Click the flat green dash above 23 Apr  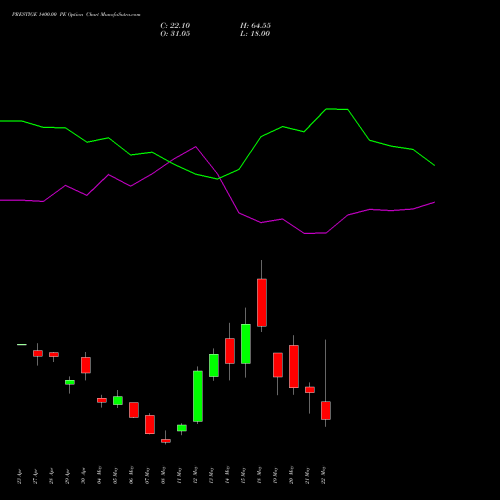click(x=22, y=344)
